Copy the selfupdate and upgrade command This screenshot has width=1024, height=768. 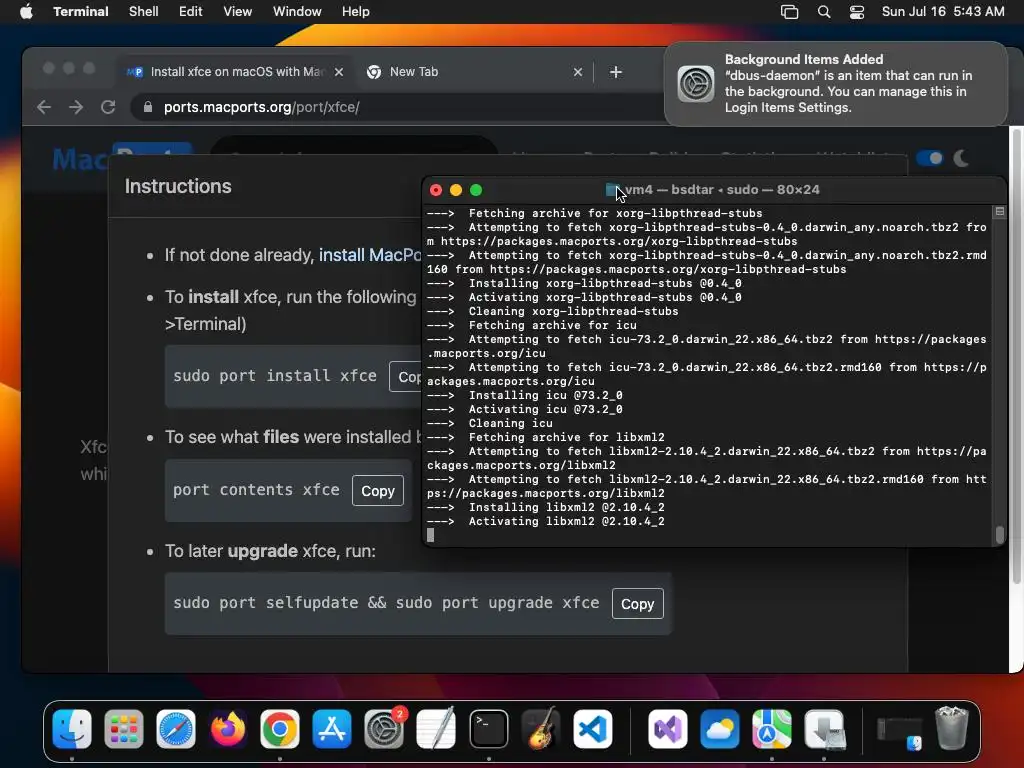point(637,604)
